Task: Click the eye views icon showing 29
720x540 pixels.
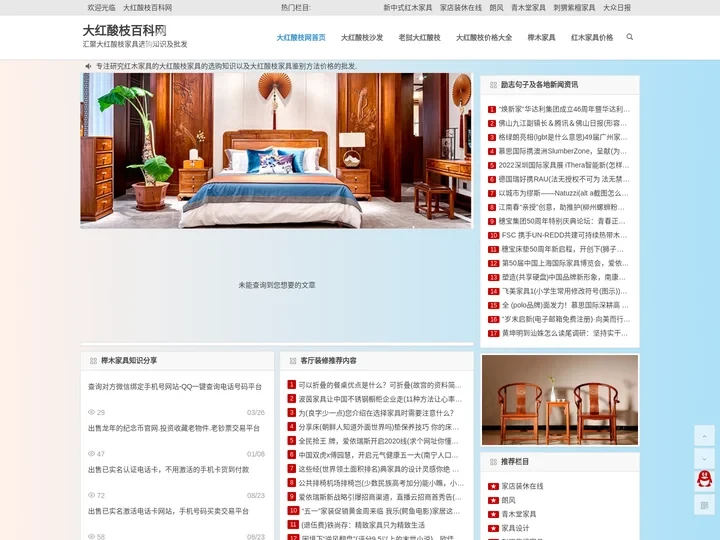Action: (91, 412)
